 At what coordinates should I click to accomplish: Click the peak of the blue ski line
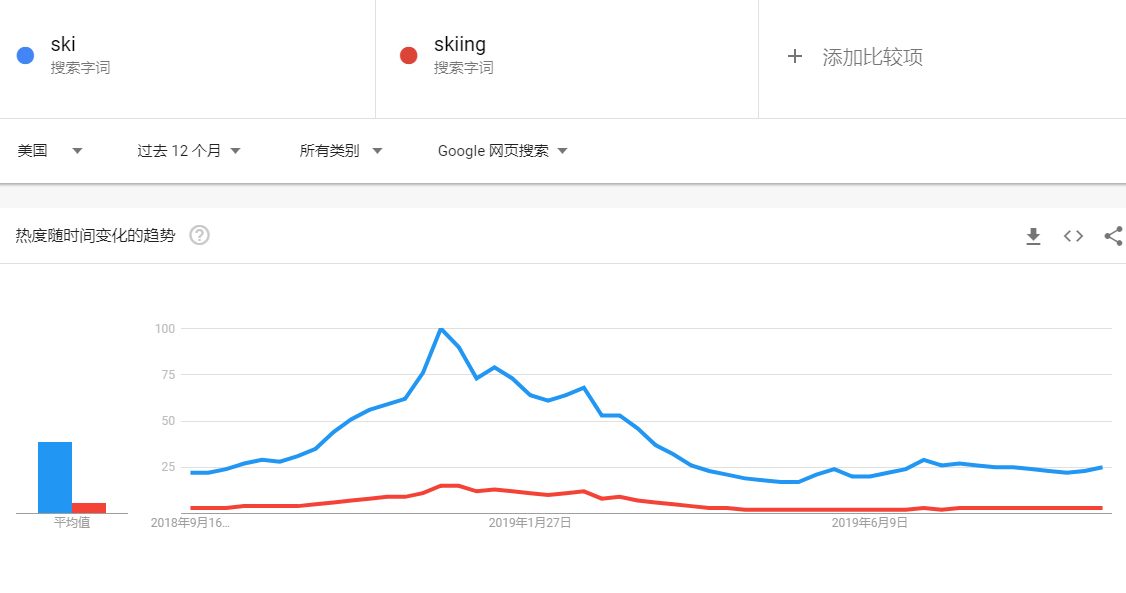pyautogui.click(x=441, y=329)
